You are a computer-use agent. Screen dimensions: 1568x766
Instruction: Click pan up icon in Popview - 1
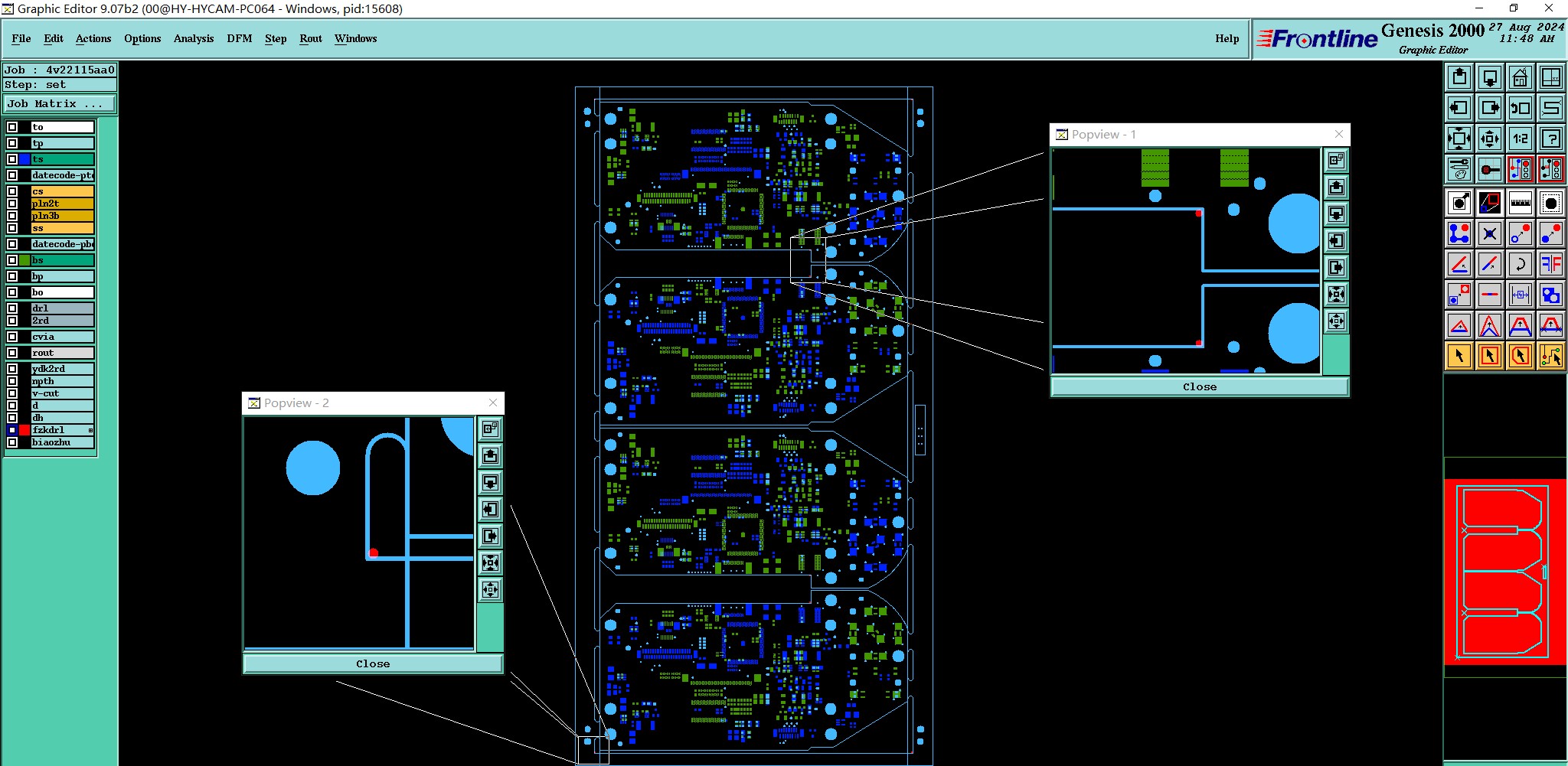[x=1336, y=187]
